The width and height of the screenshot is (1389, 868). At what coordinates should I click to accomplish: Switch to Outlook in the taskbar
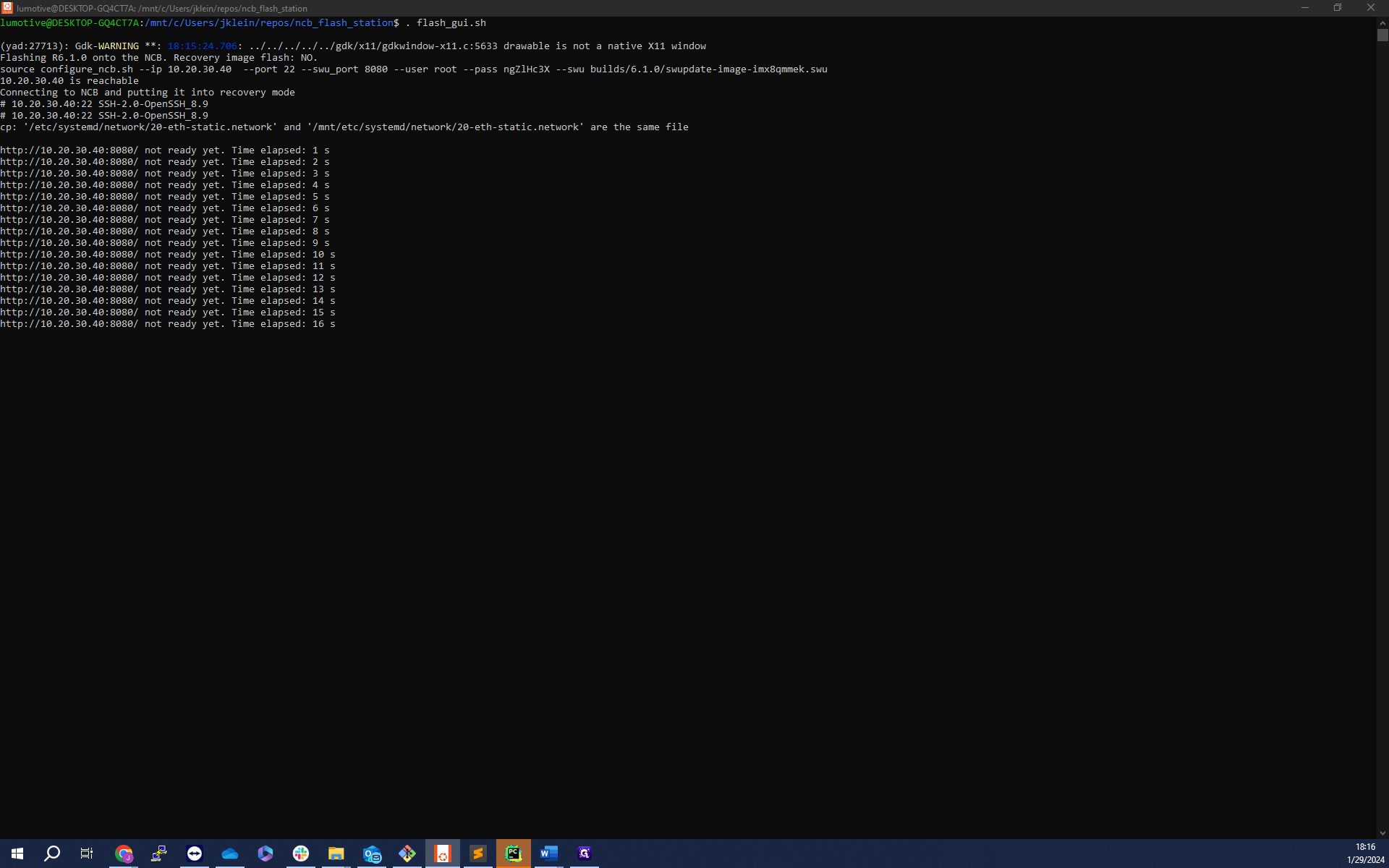click(372, 854)
